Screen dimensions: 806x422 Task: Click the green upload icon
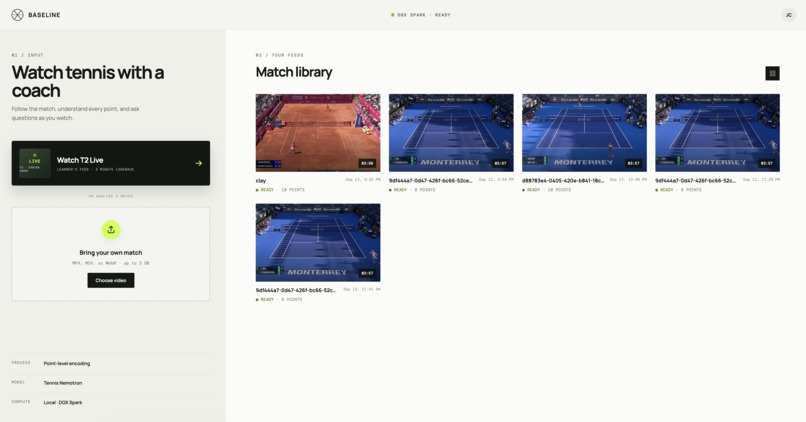pyautogui.click(x=111, y=230)
